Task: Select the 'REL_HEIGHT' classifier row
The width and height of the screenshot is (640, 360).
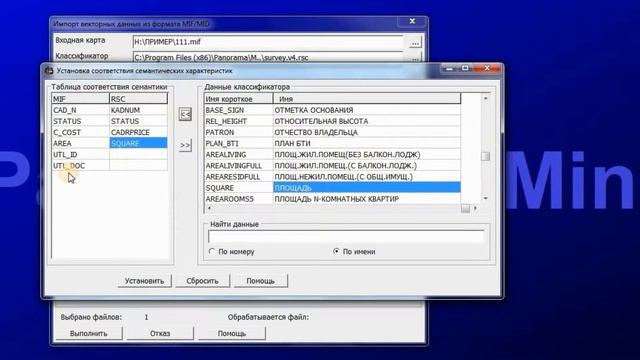Action: [333, 121]
